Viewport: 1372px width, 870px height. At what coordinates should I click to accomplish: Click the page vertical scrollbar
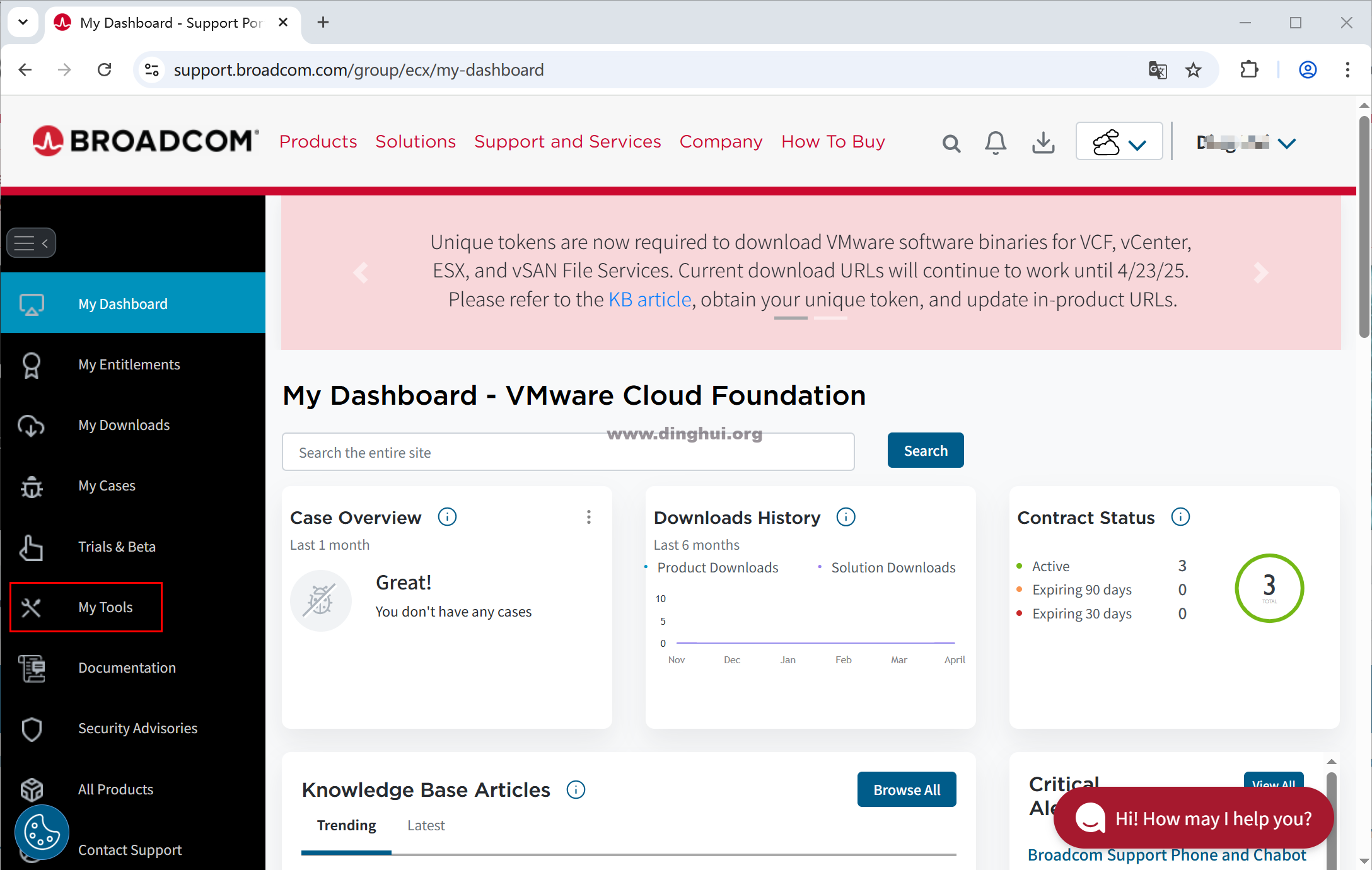[x=1364, y=227]
